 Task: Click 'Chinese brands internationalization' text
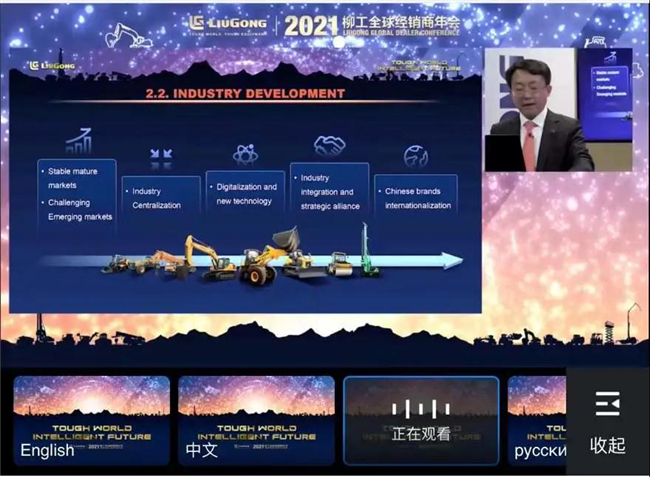click(418, 198)
